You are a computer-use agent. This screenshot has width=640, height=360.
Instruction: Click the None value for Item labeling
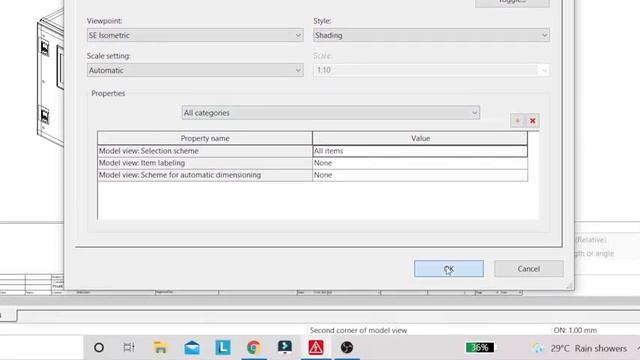pyautogui.click(x=420, y=163)
